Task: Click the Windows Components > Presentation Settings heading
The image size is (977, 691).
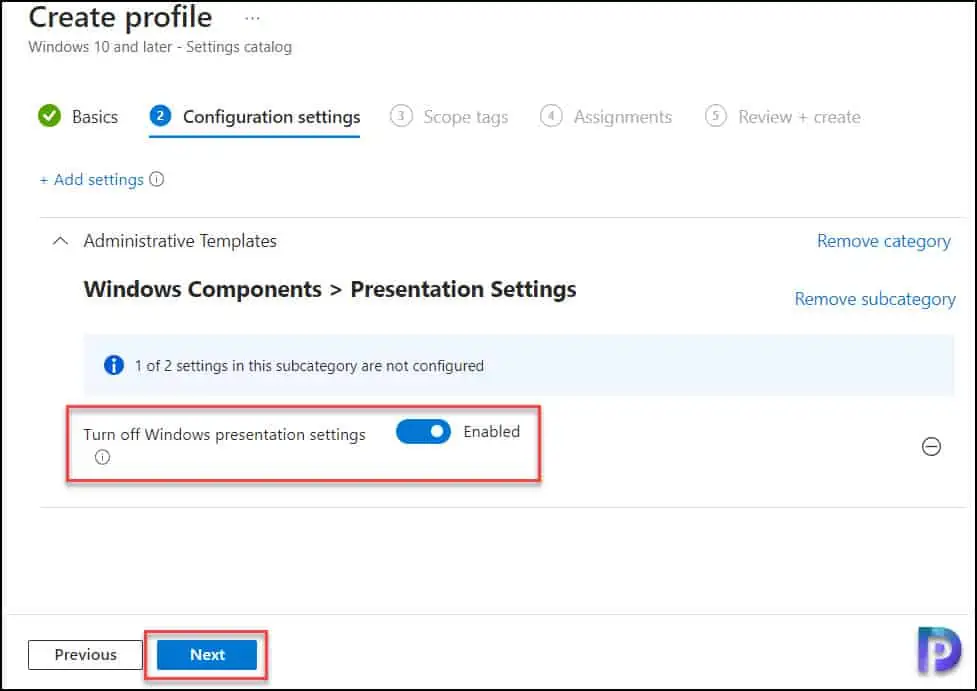Action: pyautogui.click(x=330, y=290)
